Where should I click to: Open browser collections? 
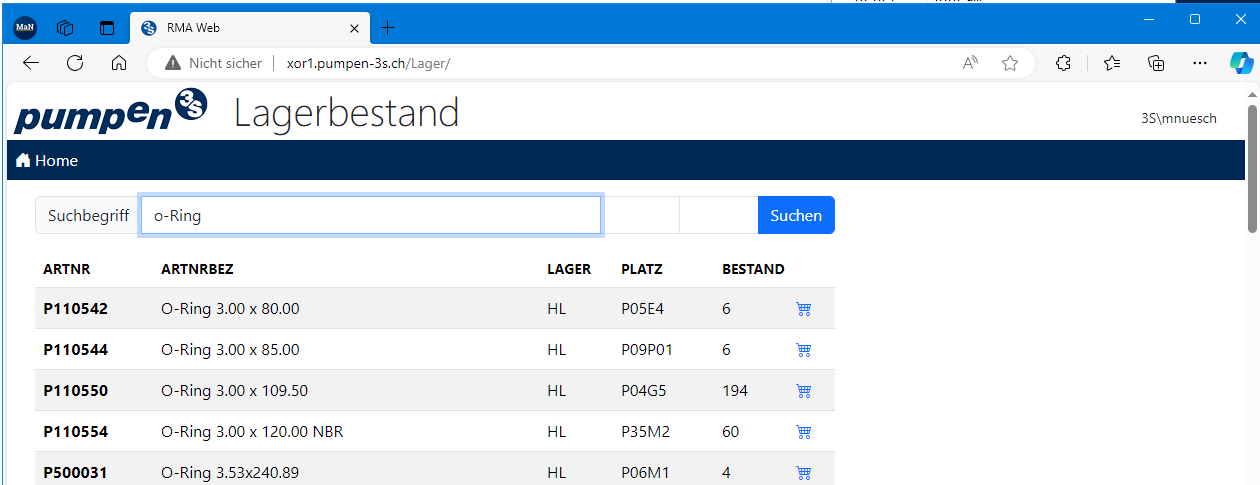1156,63
